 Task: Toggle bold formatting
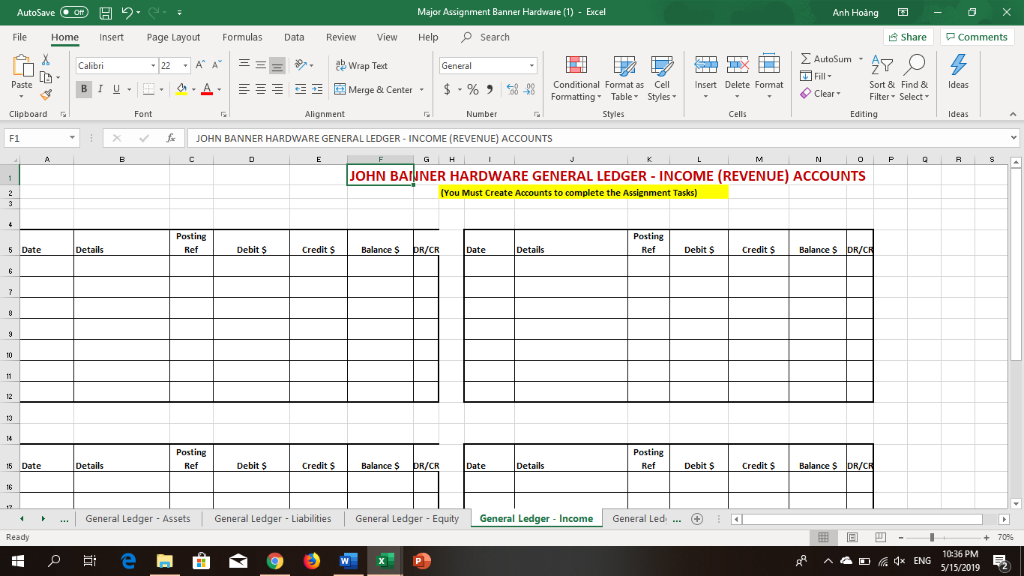point(84,89)
